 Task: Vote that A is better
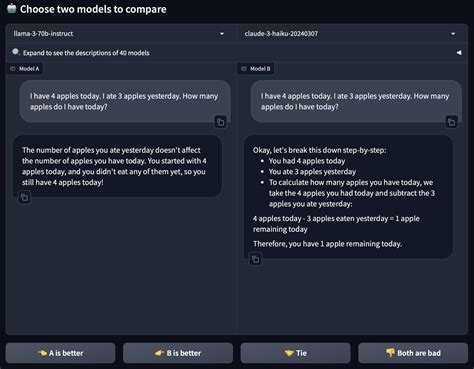pos(60,353)
